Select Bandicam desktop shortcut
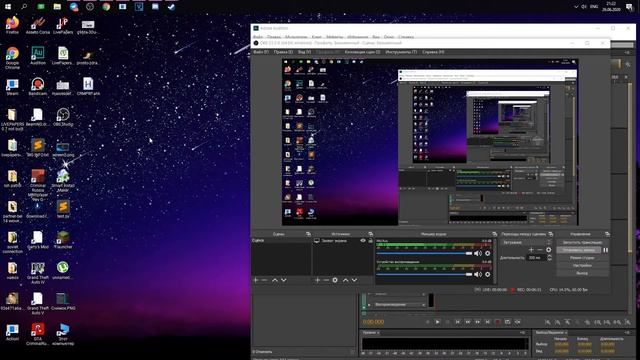The image size is (640, 360). [38, 87]
